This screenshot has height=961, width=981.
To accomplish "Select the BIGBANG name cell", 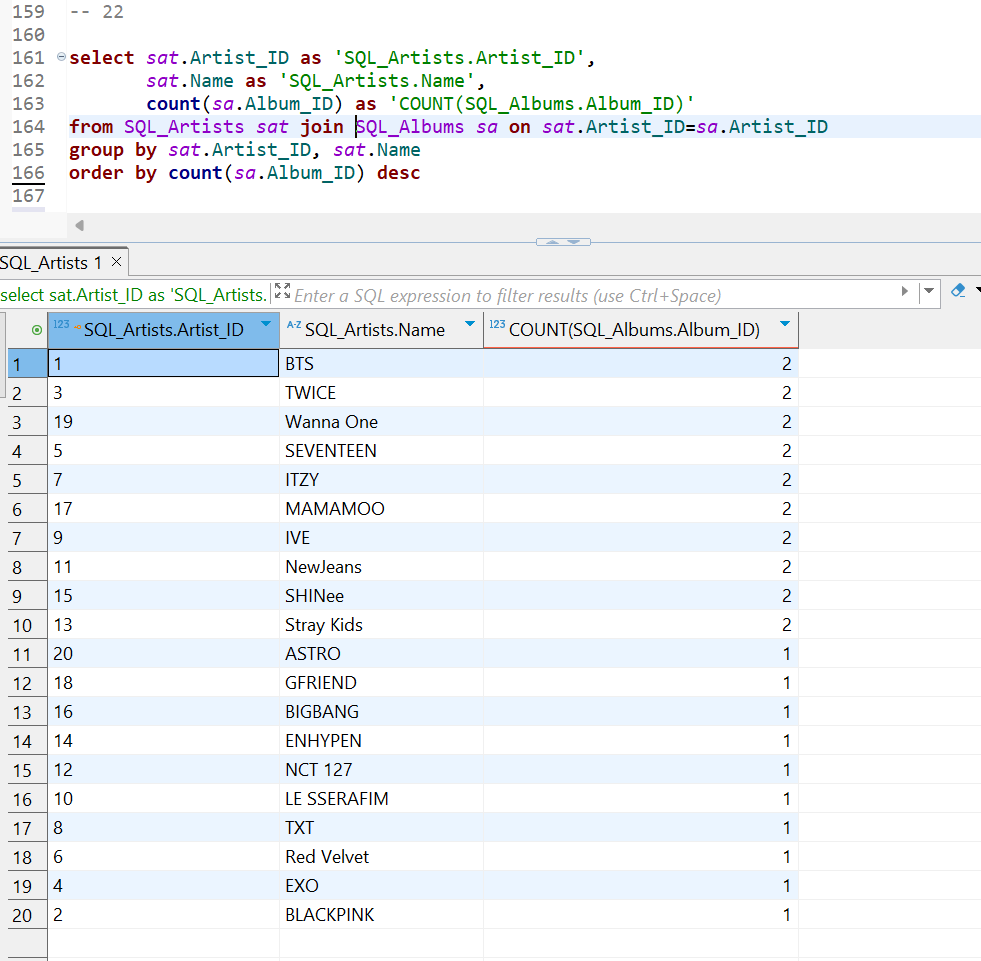I will click(381, 711).
